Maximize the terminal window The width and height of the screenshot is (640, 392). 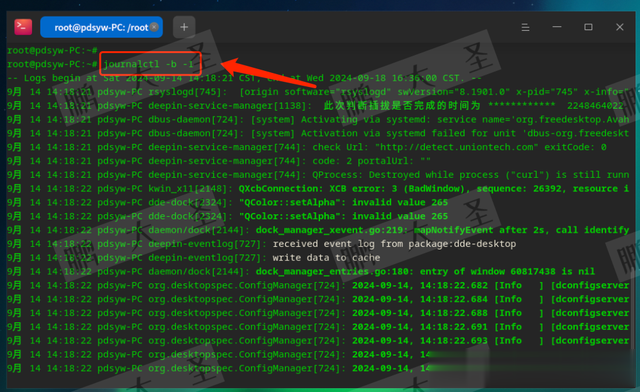tap(588, 27)
